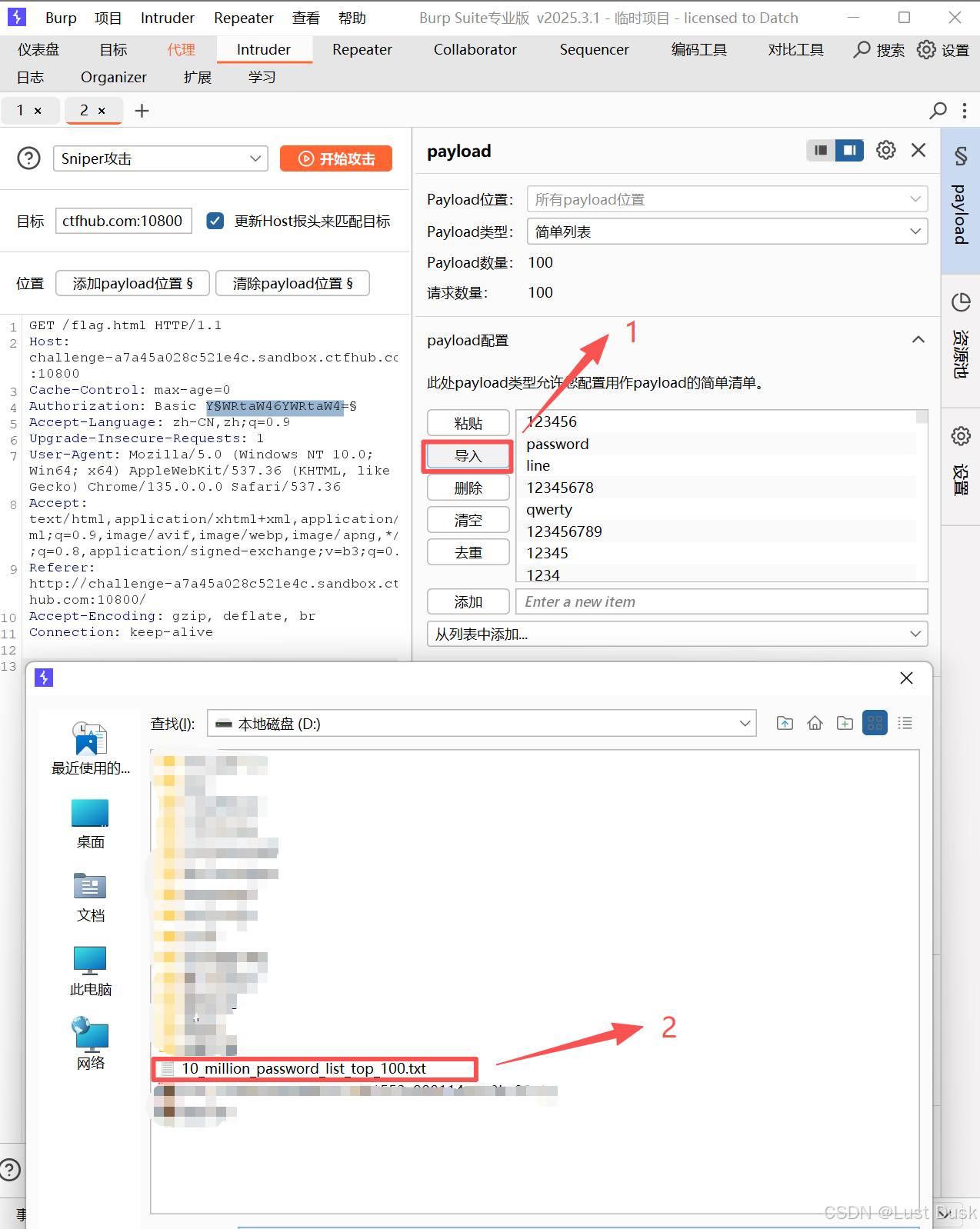Go to home folder in file dialog
Screen dimensions: 980x1229
point(815,723)
